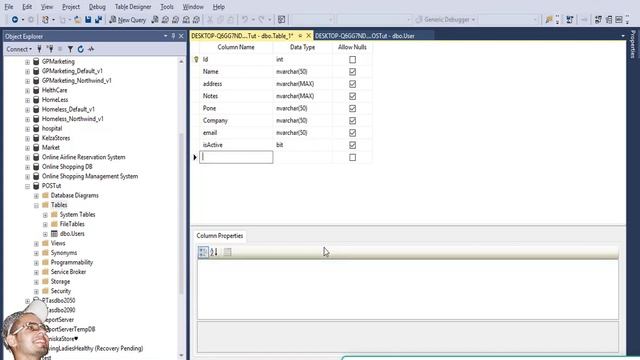640x360 pixels.
Task: Click the Analysis Services MDX Query icon
Action: tap(165, 20)
